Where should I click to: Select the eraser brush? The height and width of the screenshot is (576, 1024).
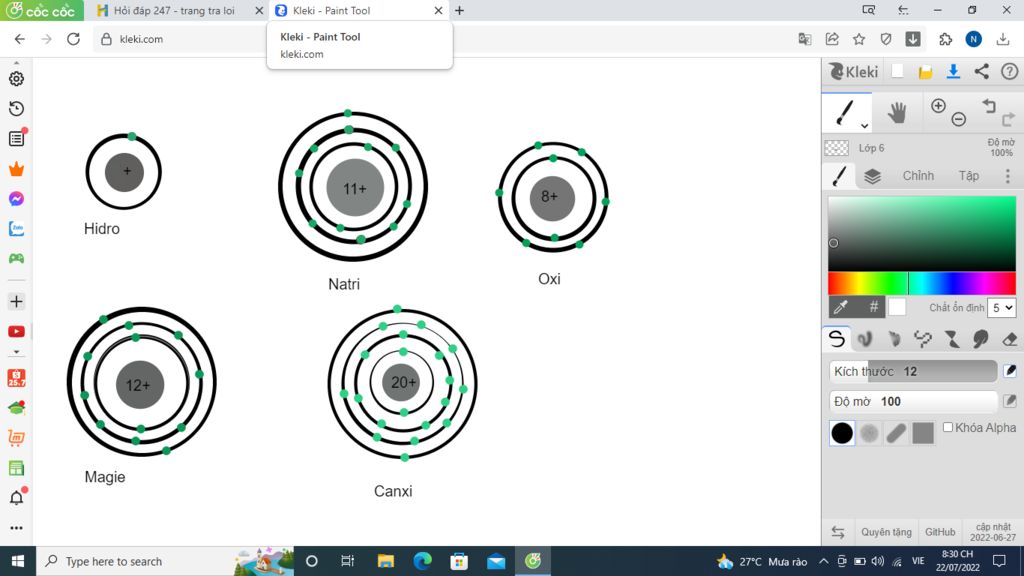(x=1010, y=338)
